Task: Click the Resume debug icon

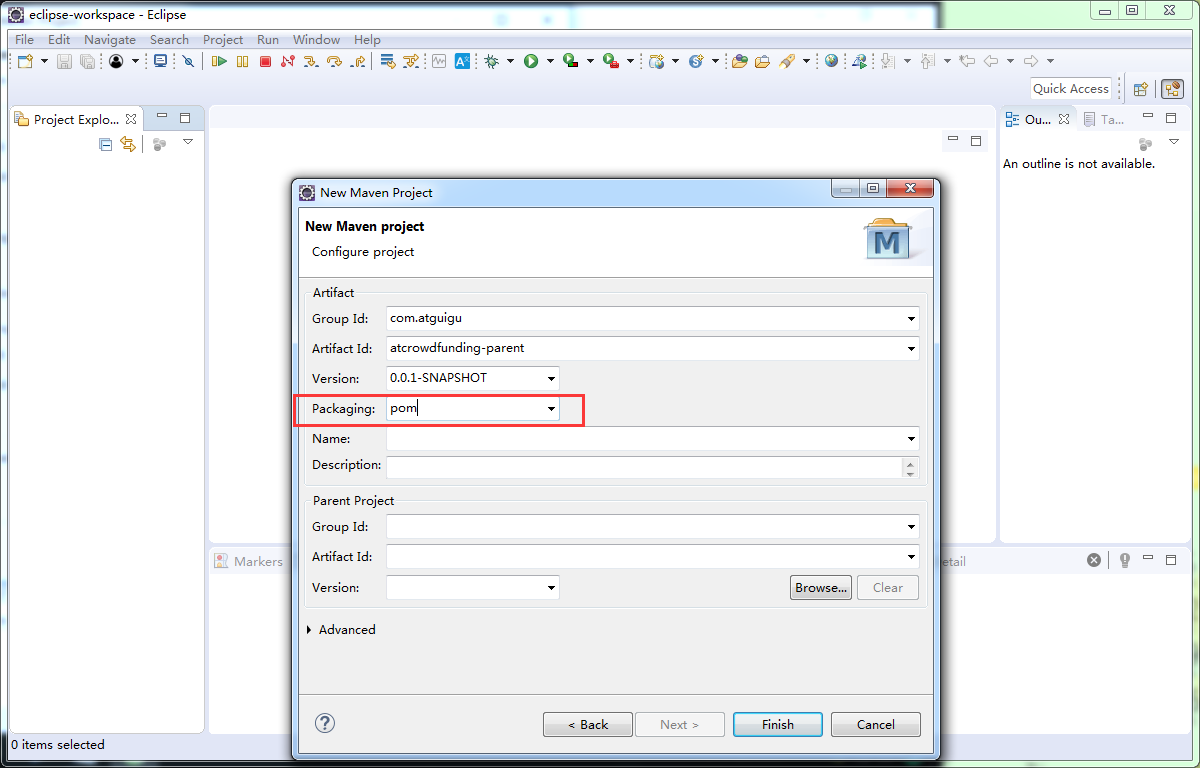Action: coord(219,61)
